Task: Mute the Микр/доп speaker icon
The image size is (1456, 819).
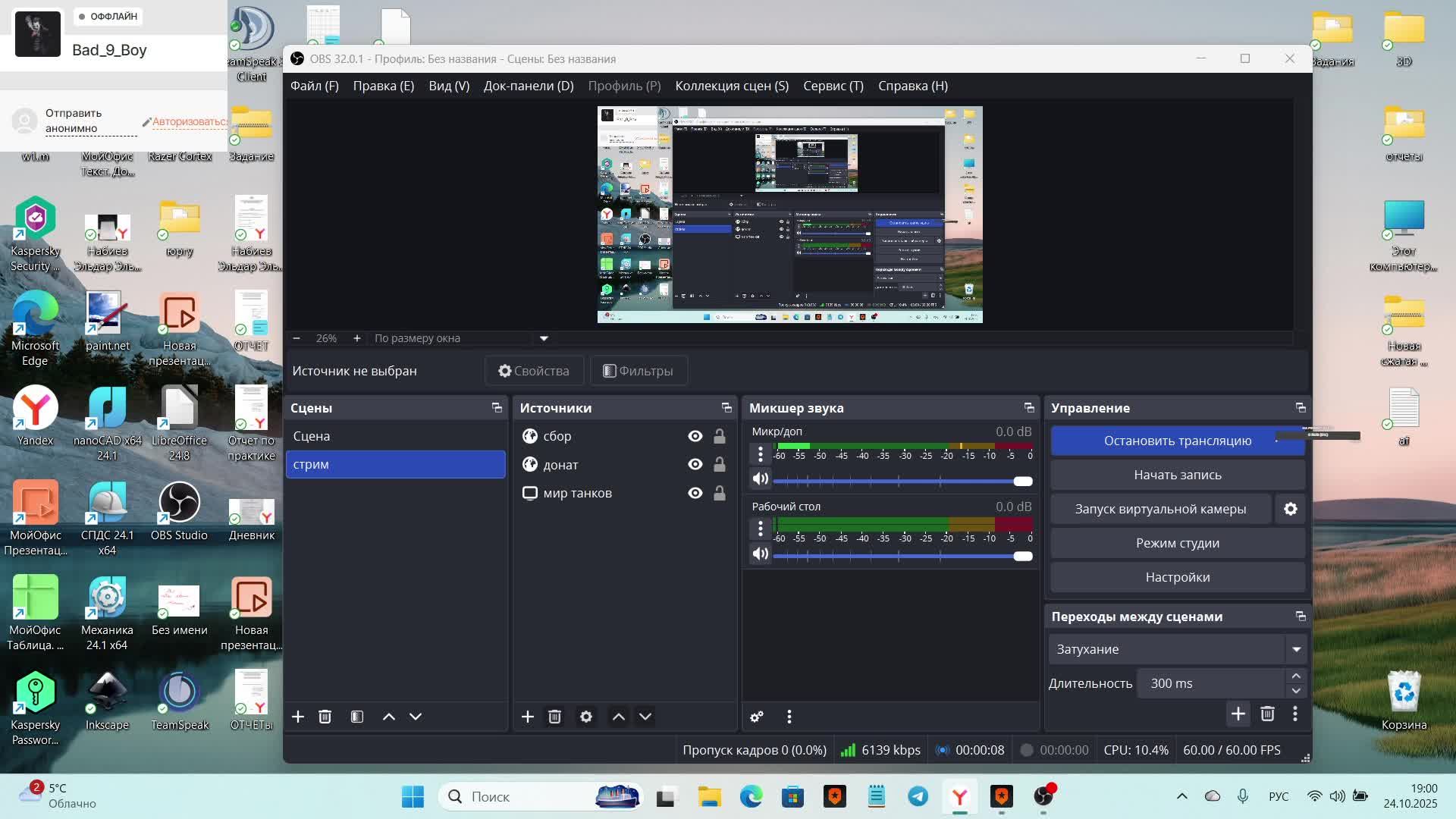Action: coord(760,479)
